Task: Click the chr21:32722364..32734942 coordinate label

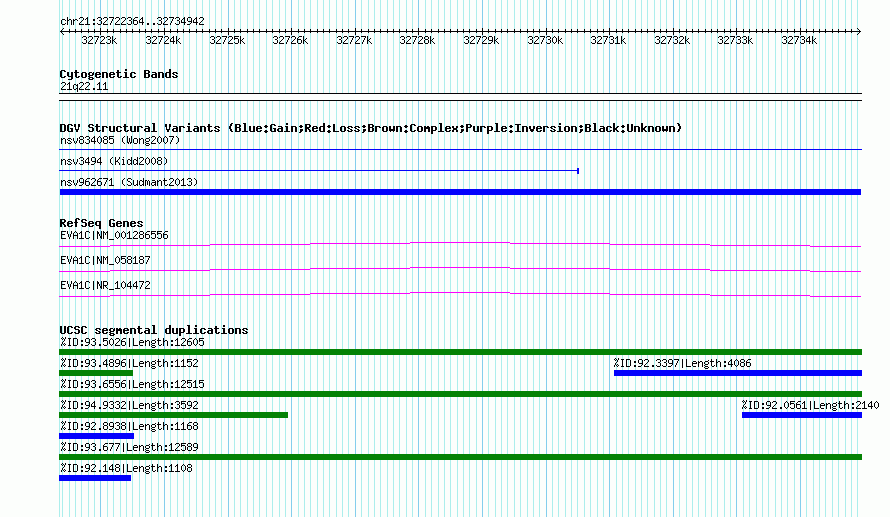Action: click(132, 21)
